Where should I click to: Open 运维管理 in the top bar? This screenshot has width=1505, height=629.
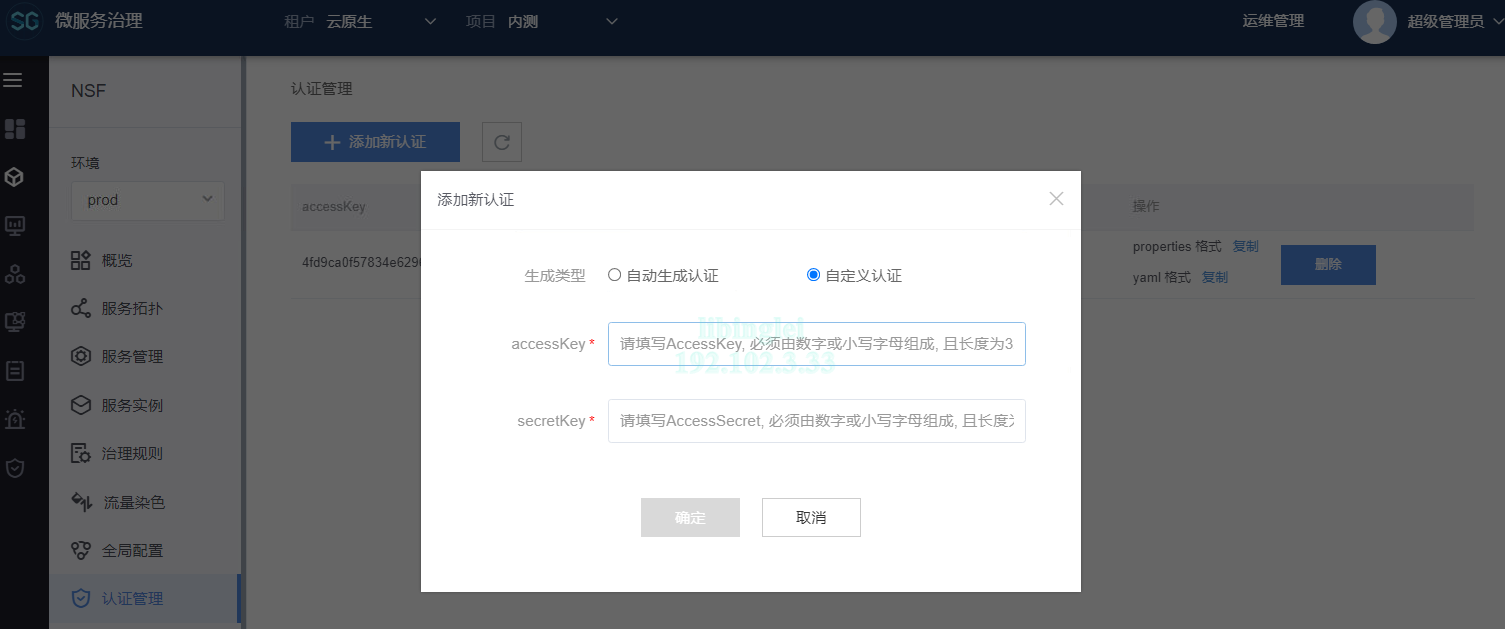pos(1273,21)
